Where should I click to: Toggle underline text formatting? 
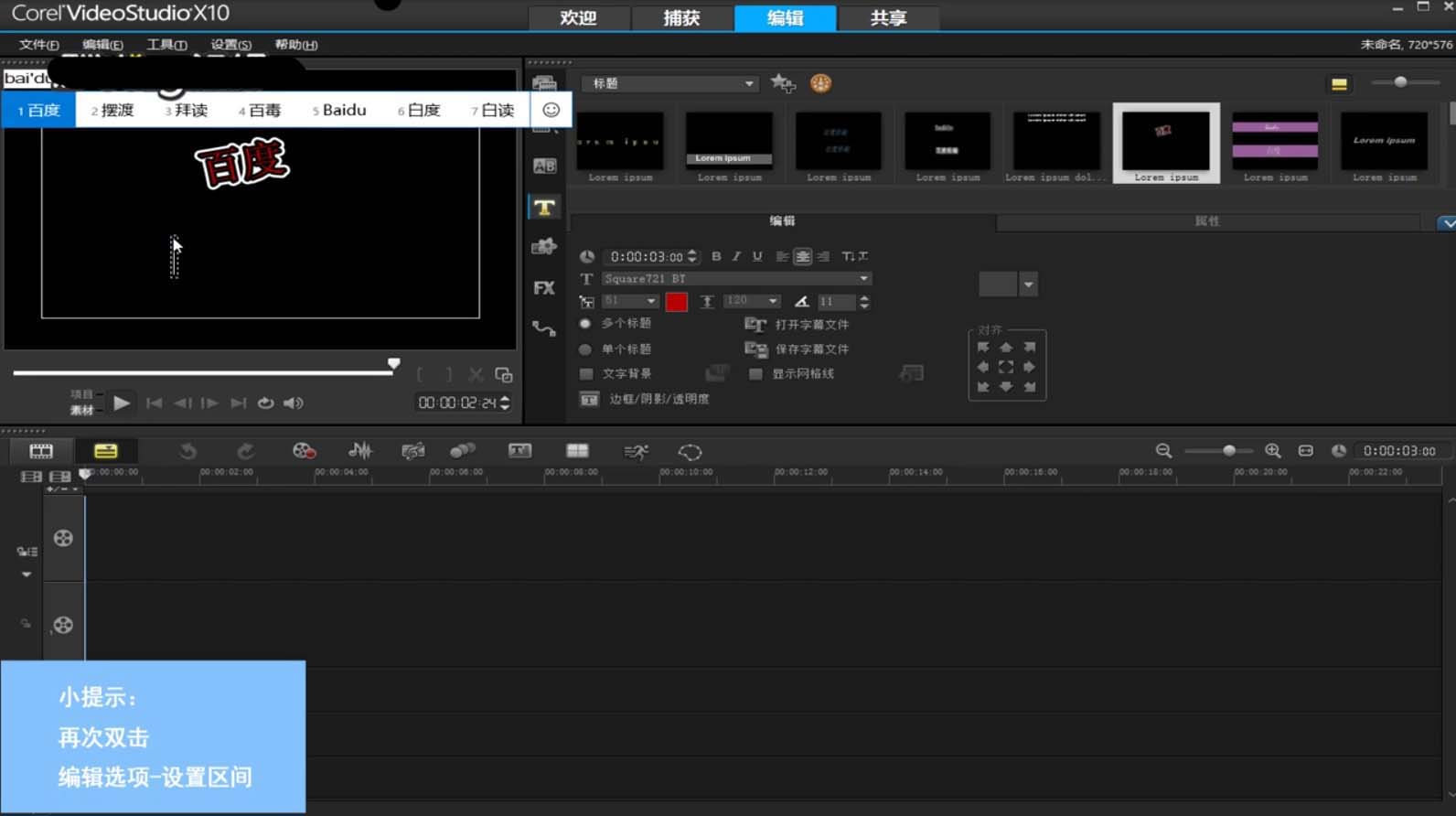click(x=757, y=256)
